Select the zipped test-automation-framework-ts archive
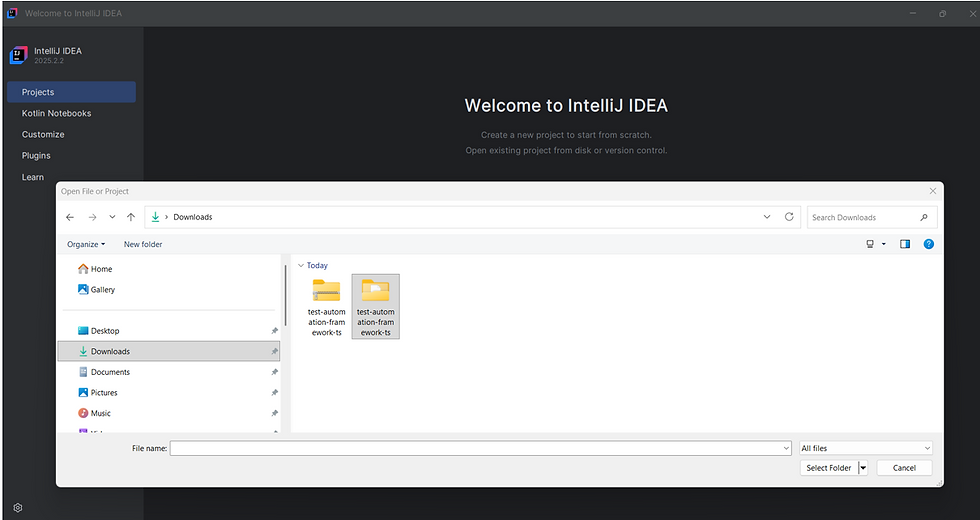The width and height of the screenshot is (980, 520). (326, 308)
